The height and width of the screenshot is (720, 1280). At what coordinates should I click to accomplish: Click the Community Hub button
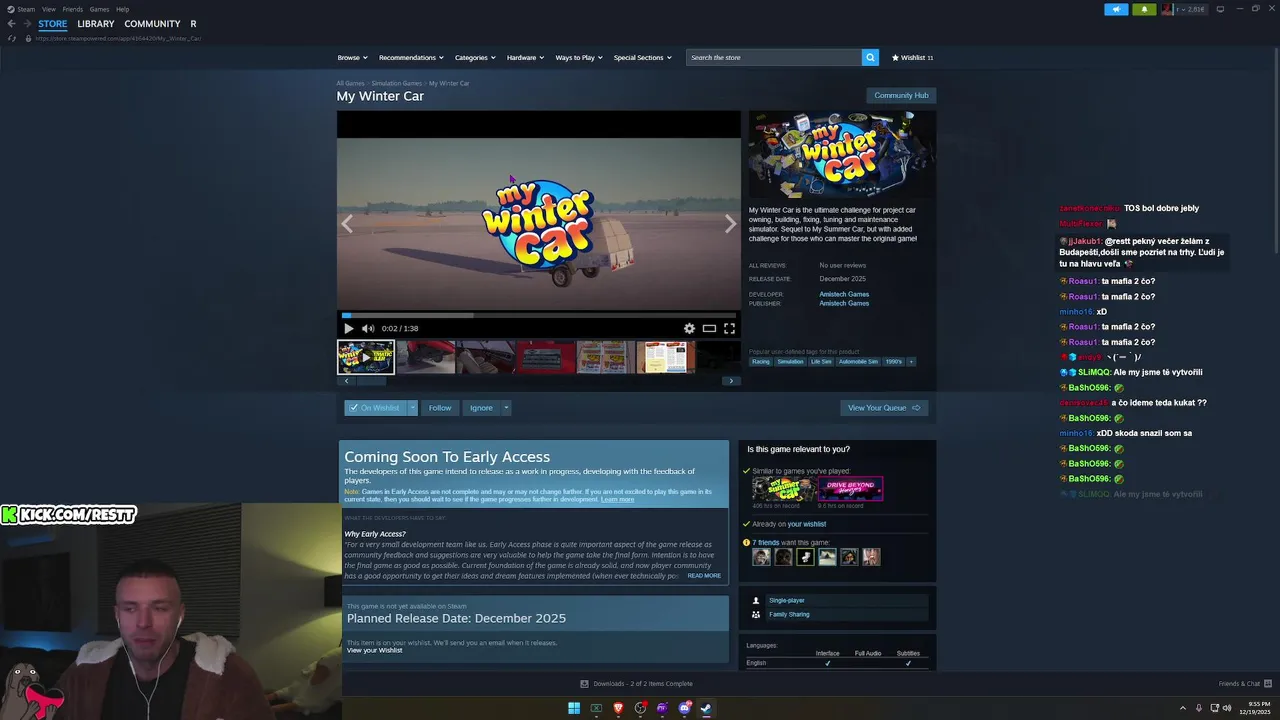coord(901,95)
